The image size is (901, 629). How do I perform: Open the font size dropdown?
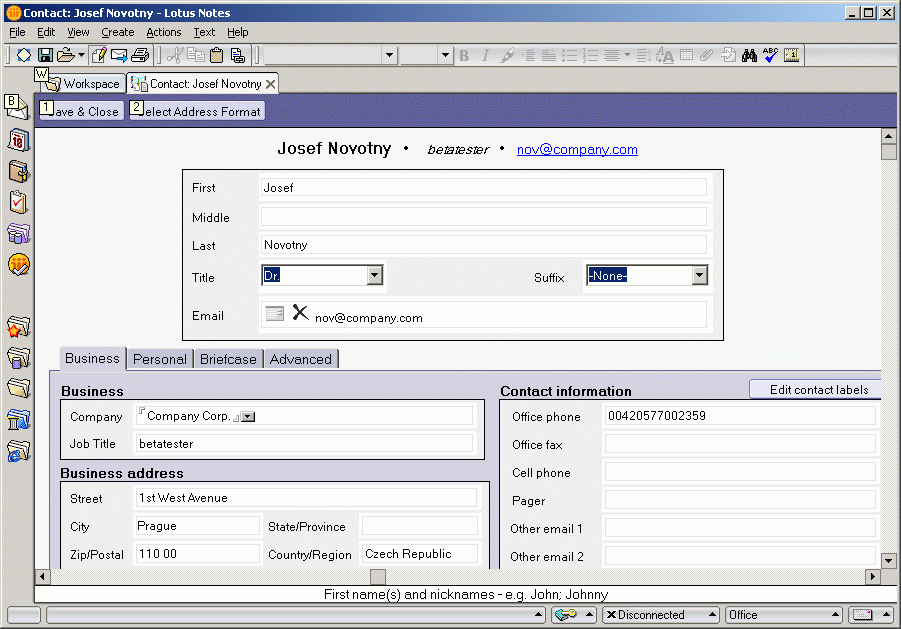(x=445, y=55)
